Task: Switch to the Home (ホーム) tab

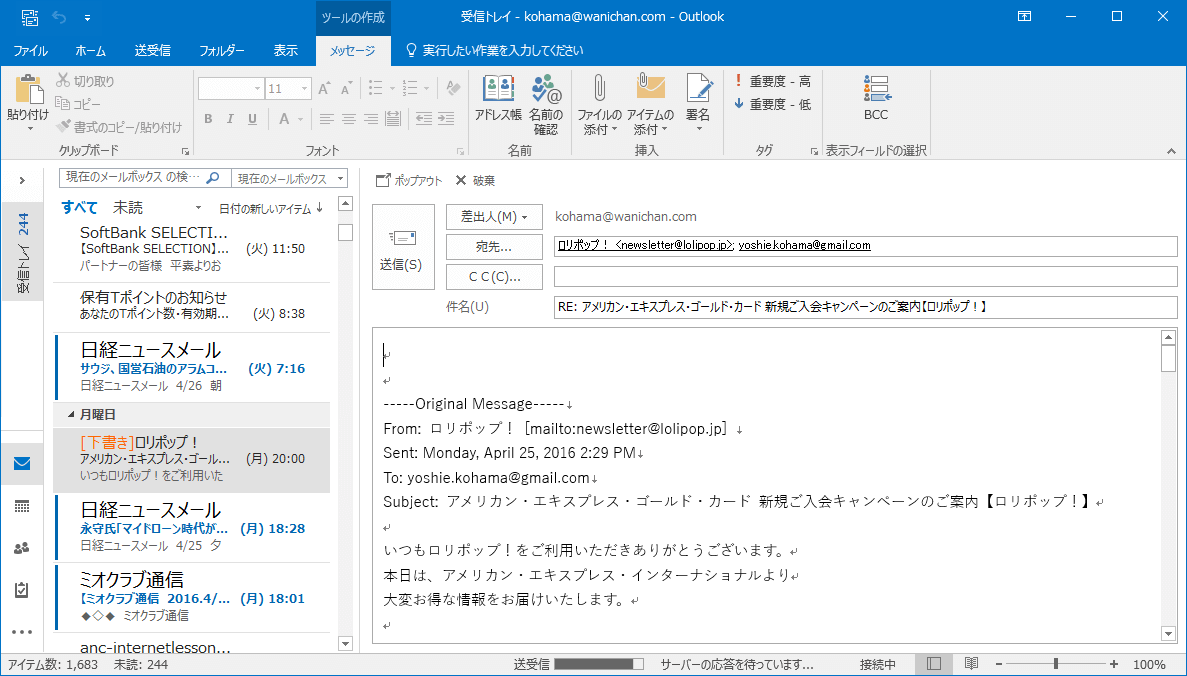Action: click(x=91, y=51)
